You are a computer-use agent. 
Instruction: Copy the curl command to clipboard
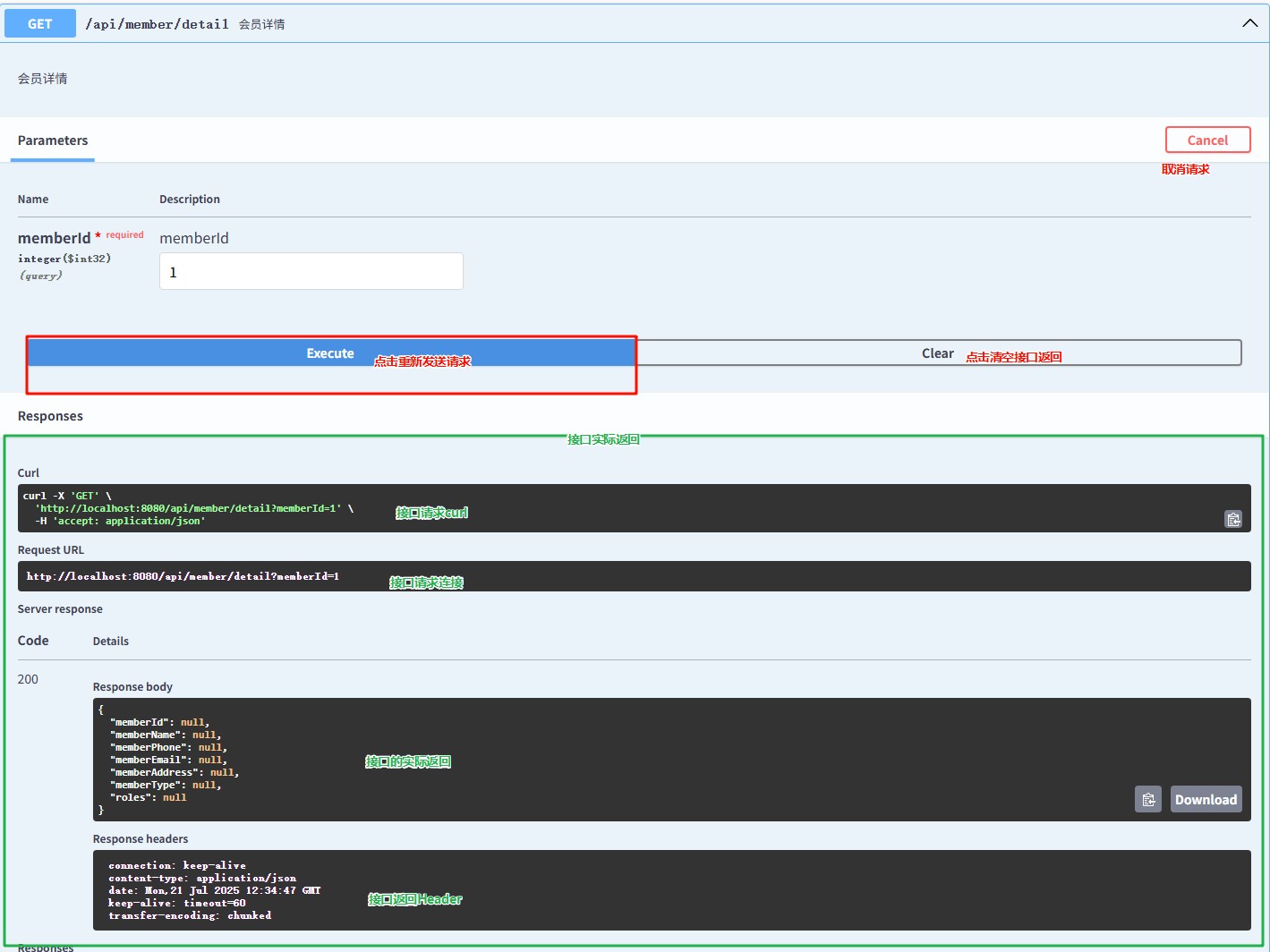pyautogui.click(x=1233, y=519)
